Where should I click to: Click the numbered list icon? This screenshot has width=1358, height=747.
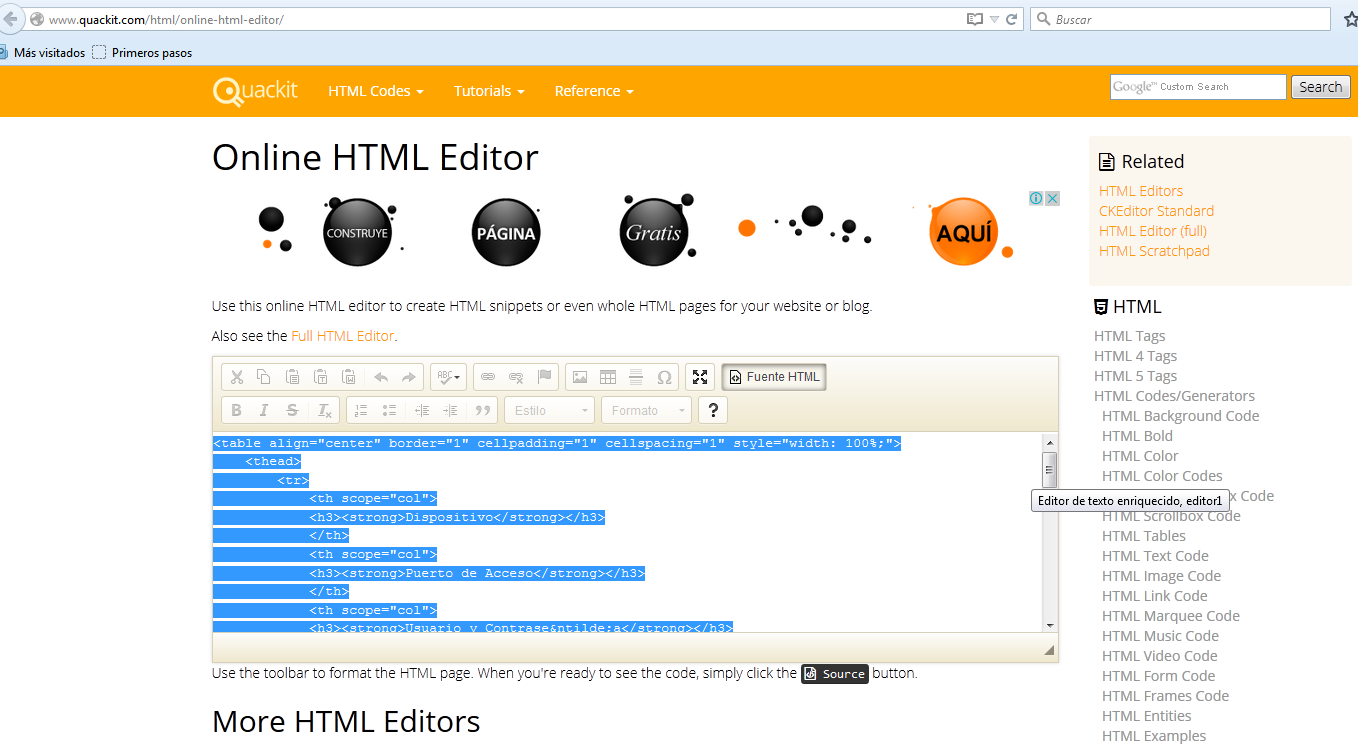tap(361, 410)
